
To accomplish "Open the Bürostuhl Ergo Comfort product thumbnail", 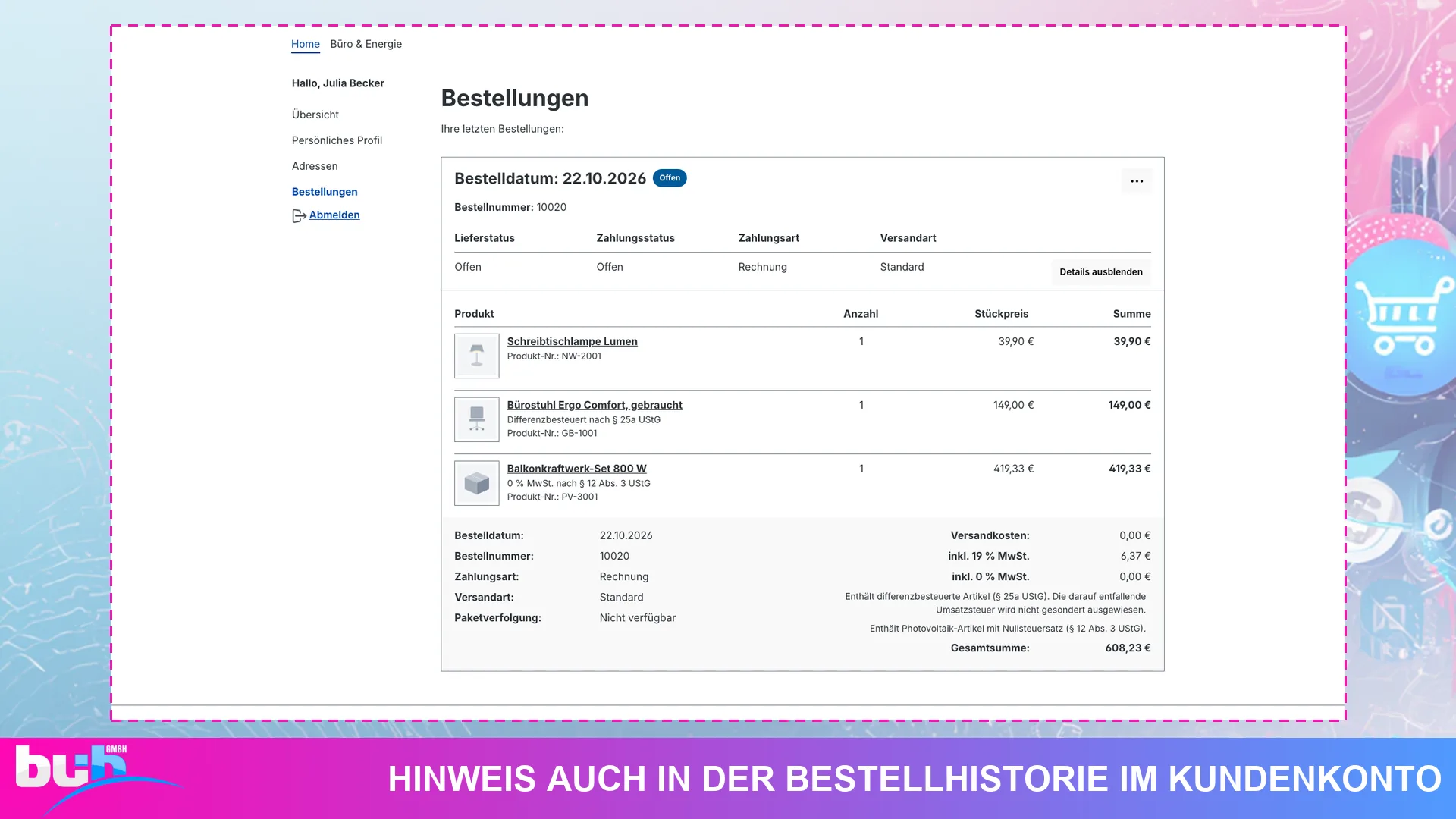I will click(x=476, y=419).
